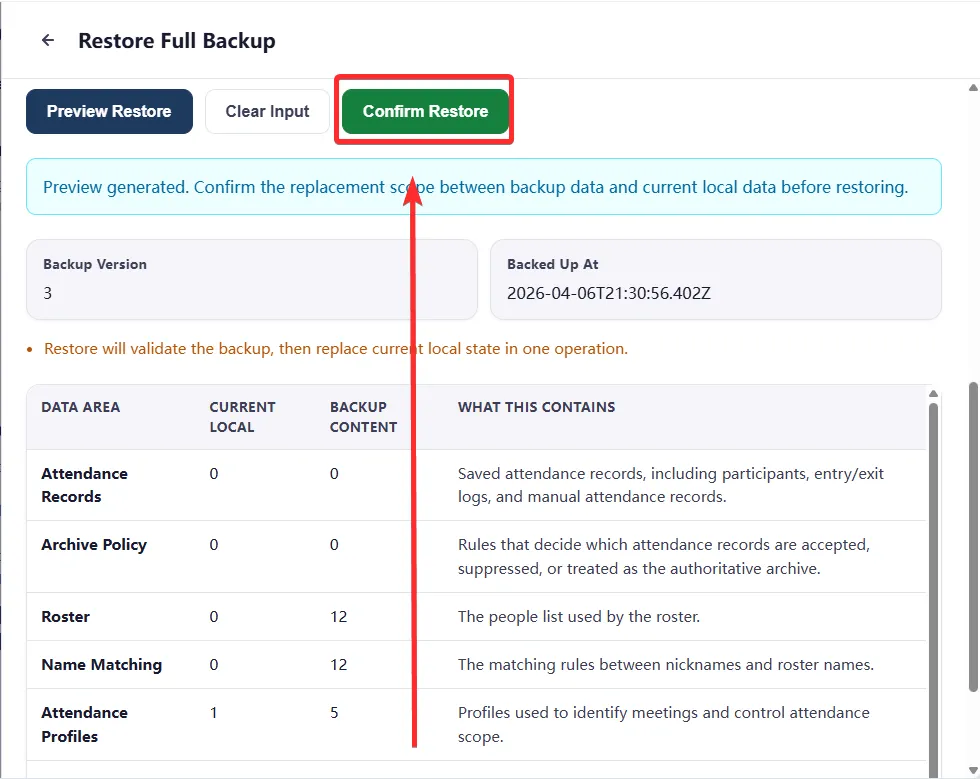Click the Restore Full Backup heading
This screenshot has height=779, width=980.
[x=177, y=41]
